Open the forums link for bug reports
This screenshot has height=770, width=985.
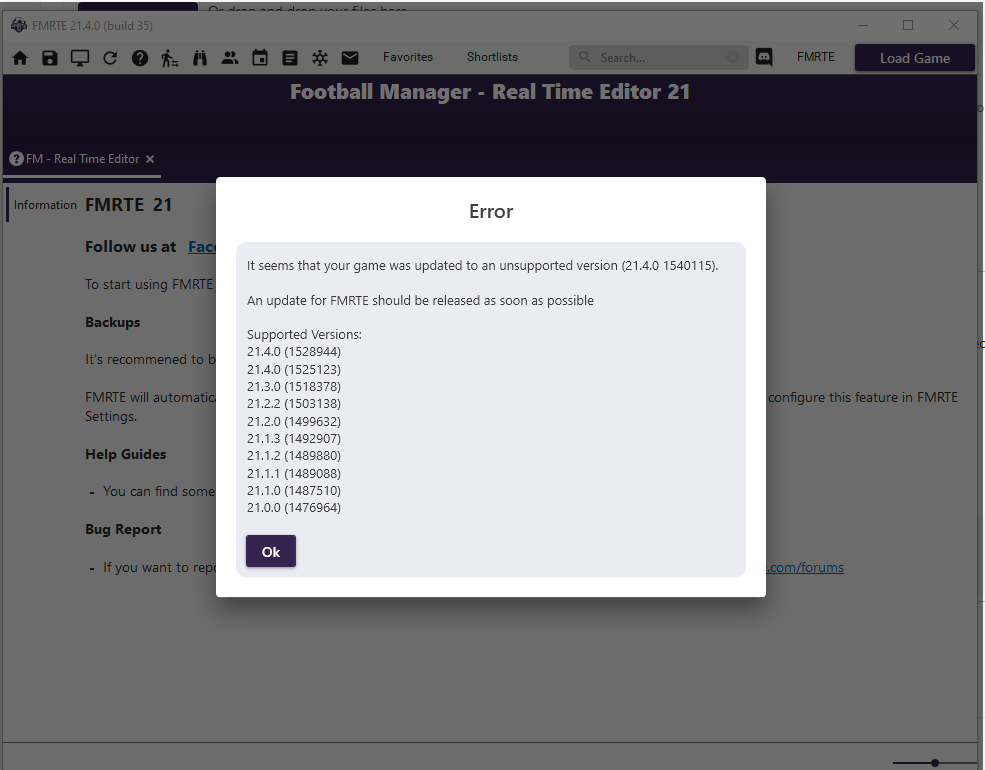point(805,567)
